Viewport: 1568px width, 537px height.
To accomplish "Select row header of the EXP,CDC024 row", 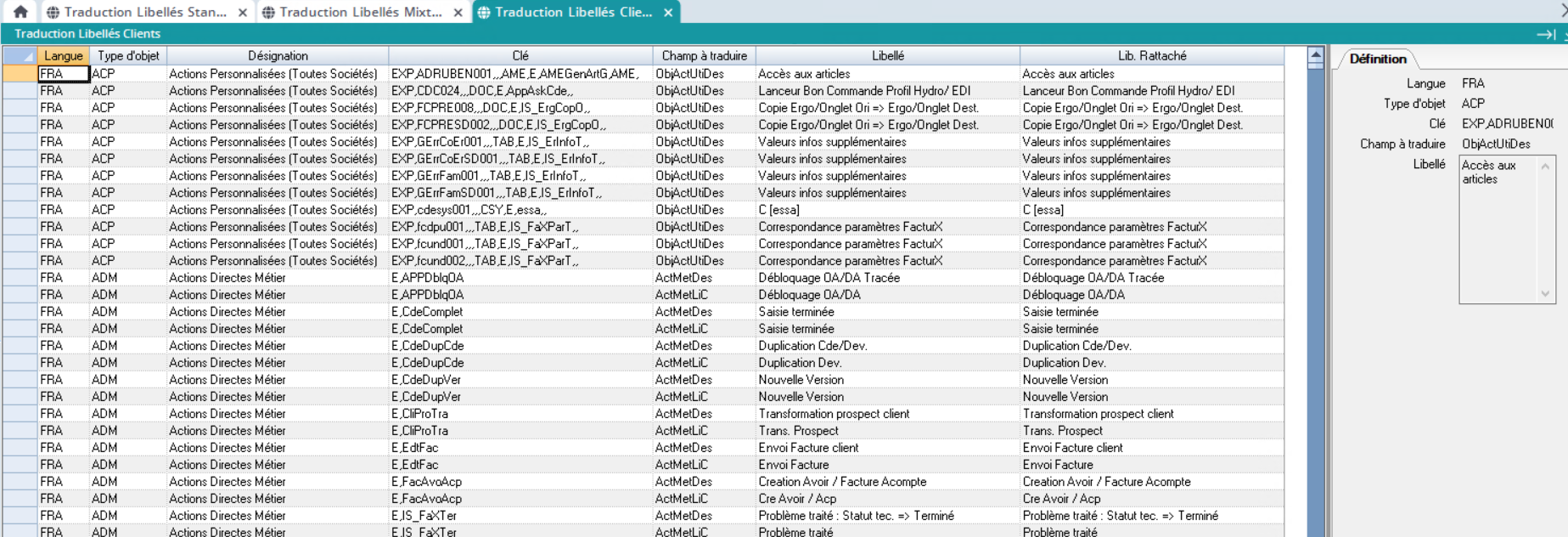I will point(20,91).
